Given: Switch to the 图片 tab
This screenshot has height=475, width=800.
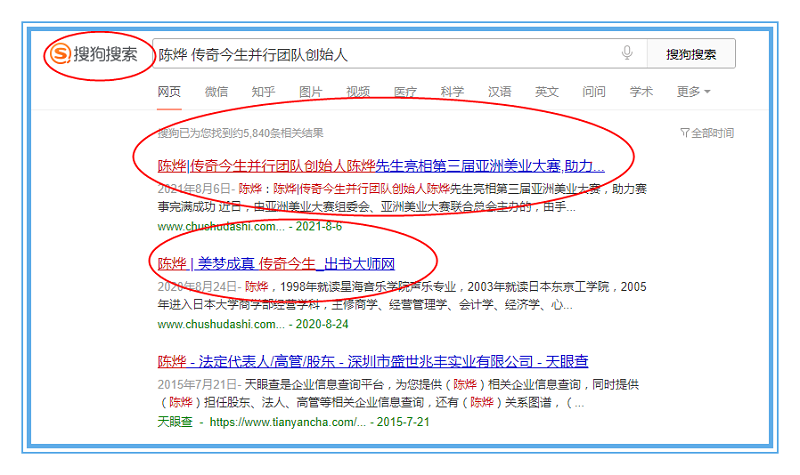Looking at the screenshot, I should (x=311, y=92).
